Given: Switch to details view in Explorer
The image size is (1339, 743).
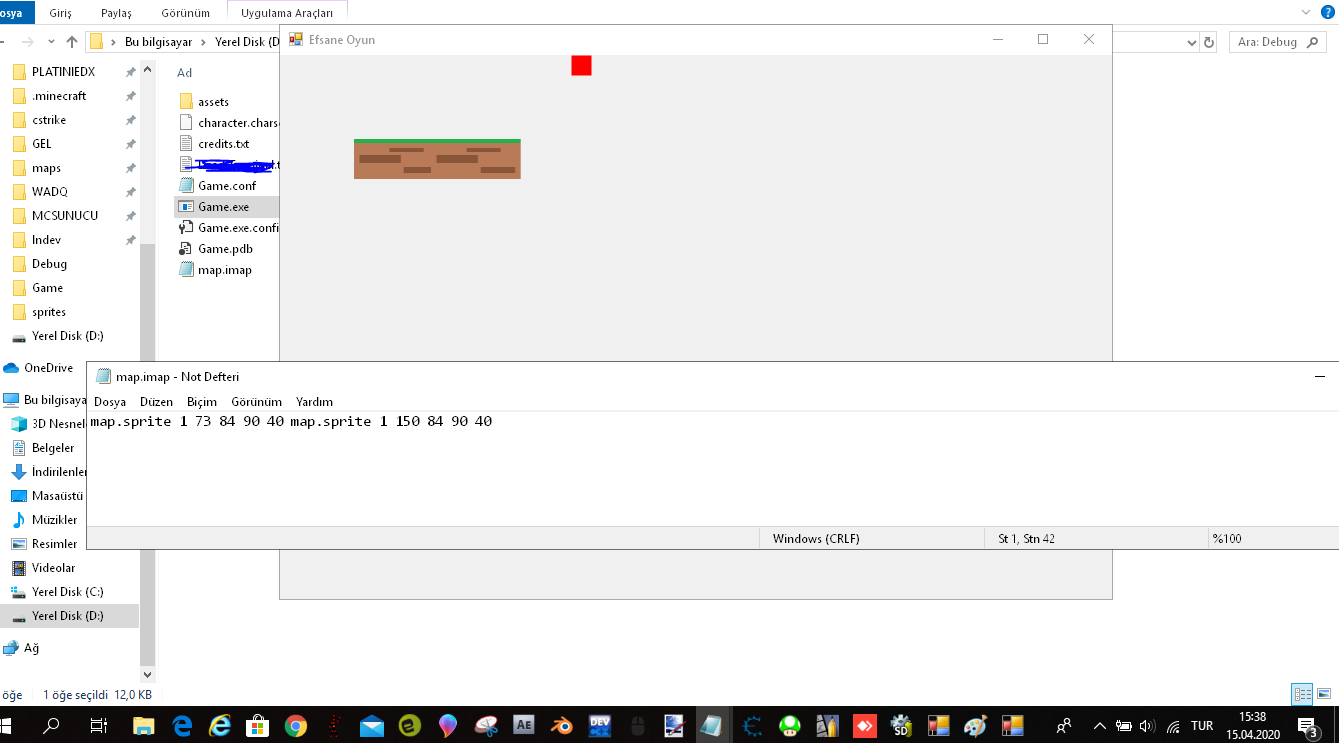Looking at the screenshot, I should (1302, 694).
